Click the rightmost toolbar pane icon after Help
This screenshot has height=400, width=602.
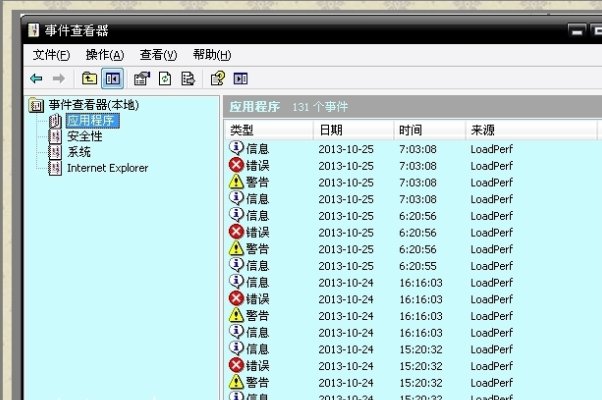240,79
